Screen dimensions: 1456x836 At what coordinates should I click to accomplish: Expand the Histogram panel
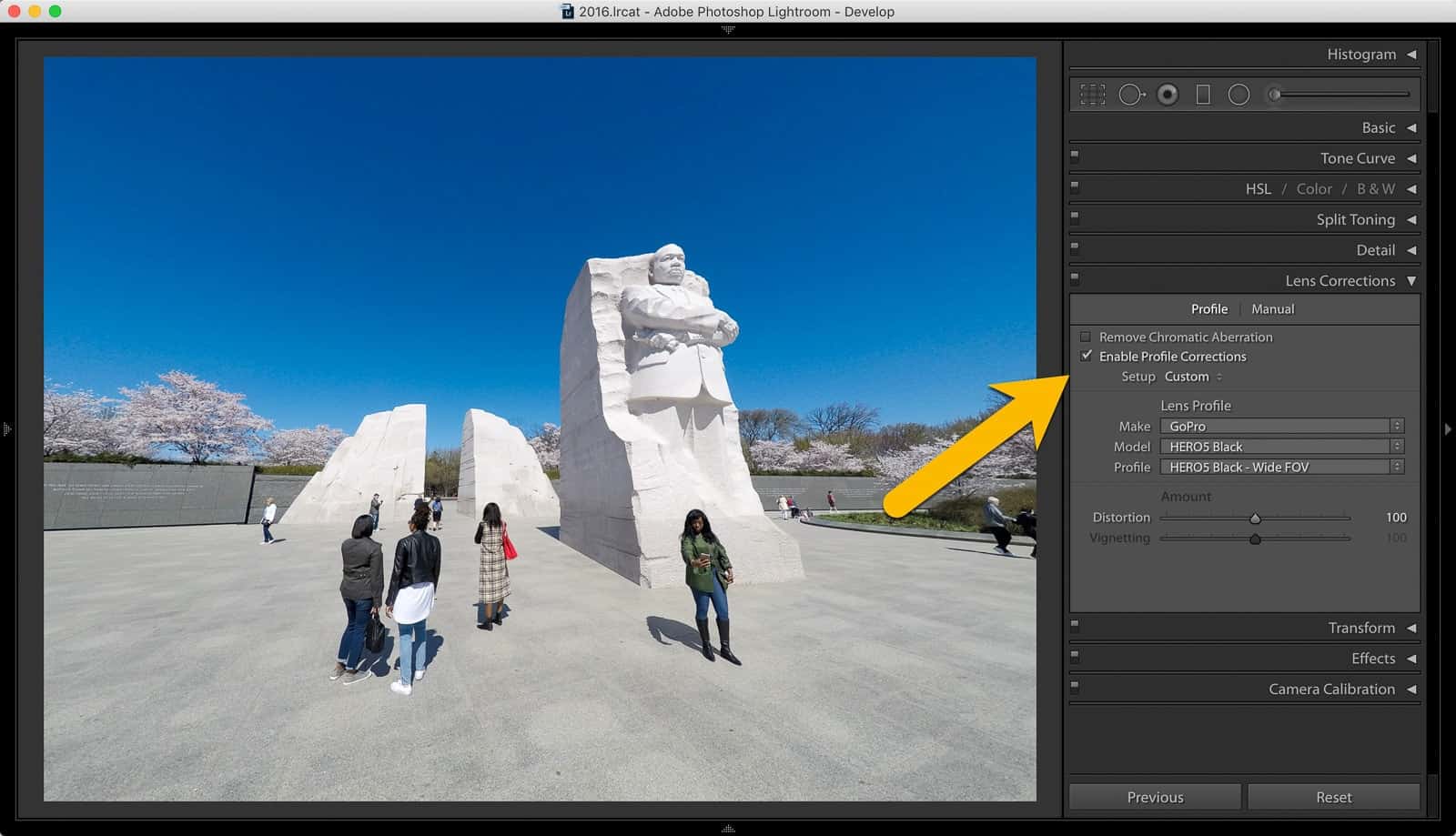[1411, 55]
